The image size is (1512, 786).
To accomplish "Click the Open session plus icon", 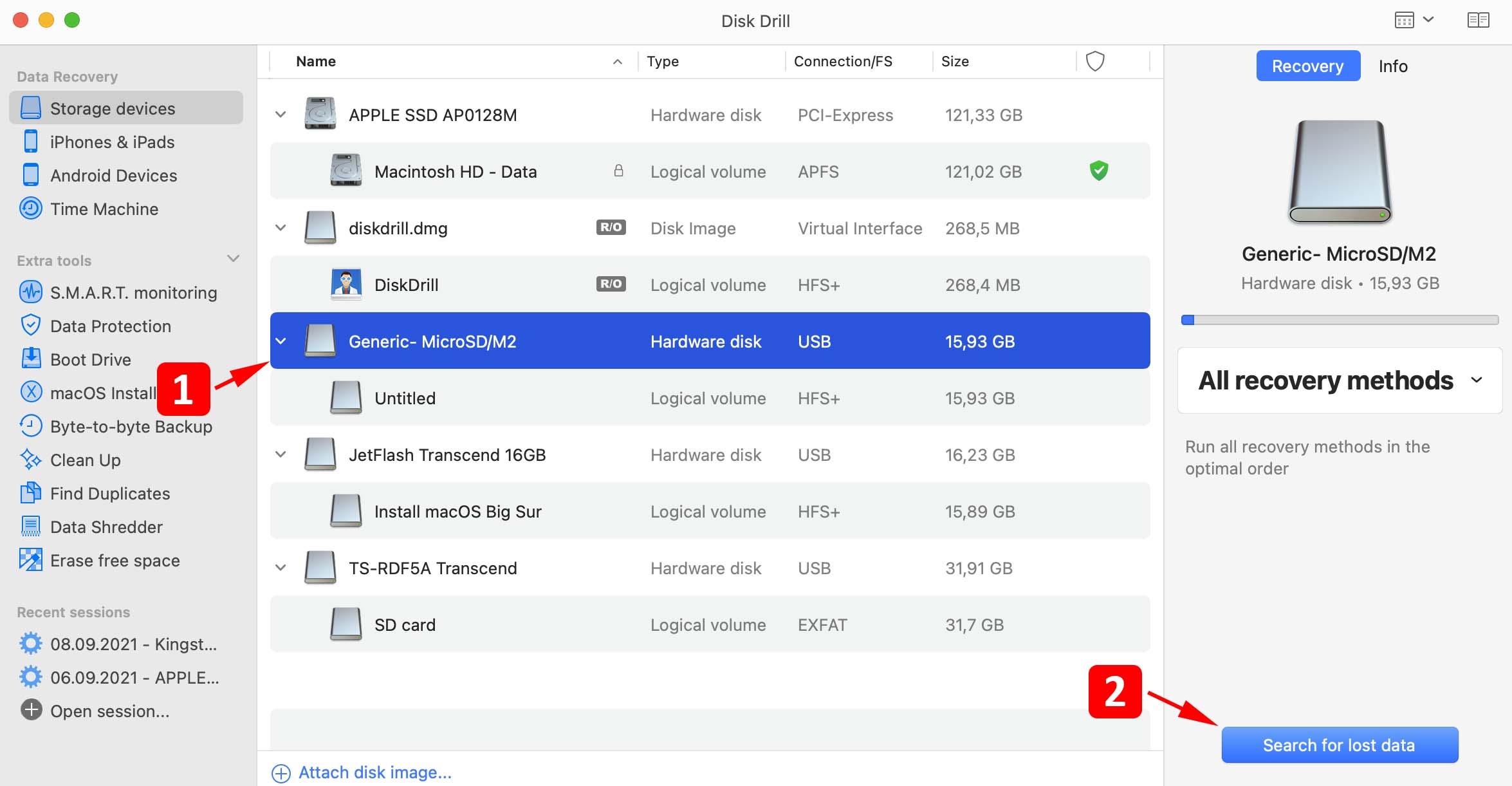I will point(30,710).
